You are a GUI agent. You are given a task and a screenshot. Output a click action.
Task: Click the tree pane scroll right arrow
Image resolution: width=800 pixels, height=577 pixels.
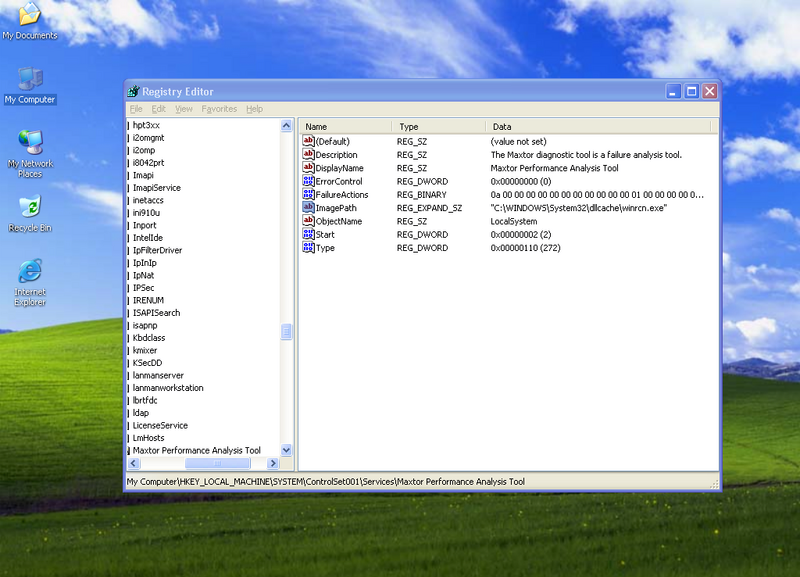pyautogui.click(x=273, y=463)
